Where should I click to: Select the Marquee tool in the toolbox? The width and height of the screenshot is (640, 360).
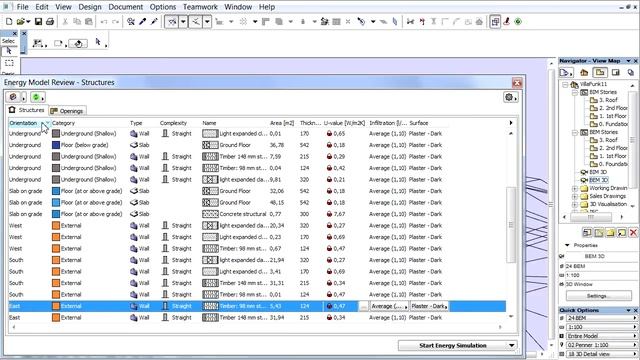click(x=9, y=63)
